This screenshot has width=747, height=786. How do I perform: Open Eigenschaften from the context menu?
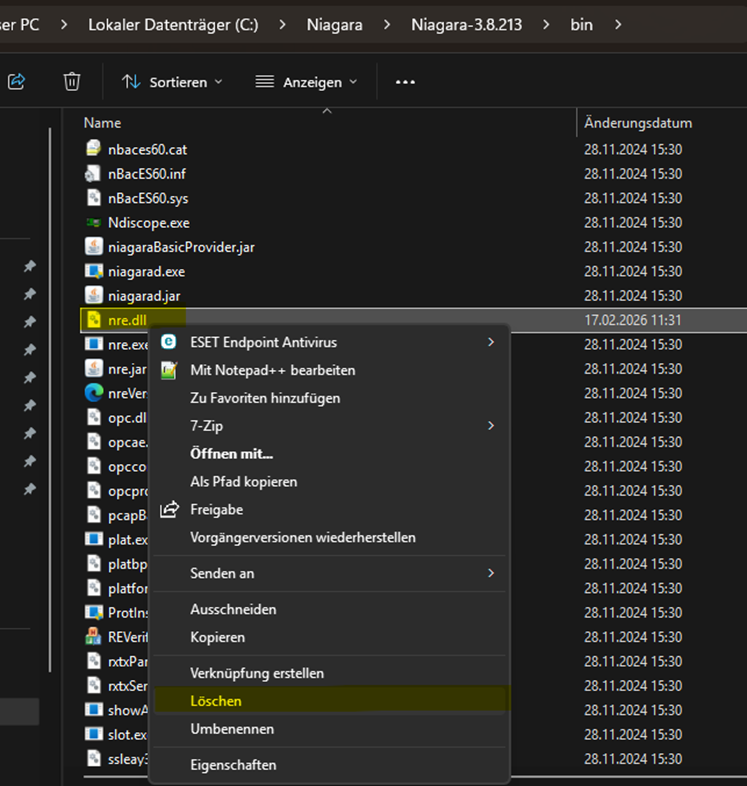pyautogui.click(x=233, y=765)
